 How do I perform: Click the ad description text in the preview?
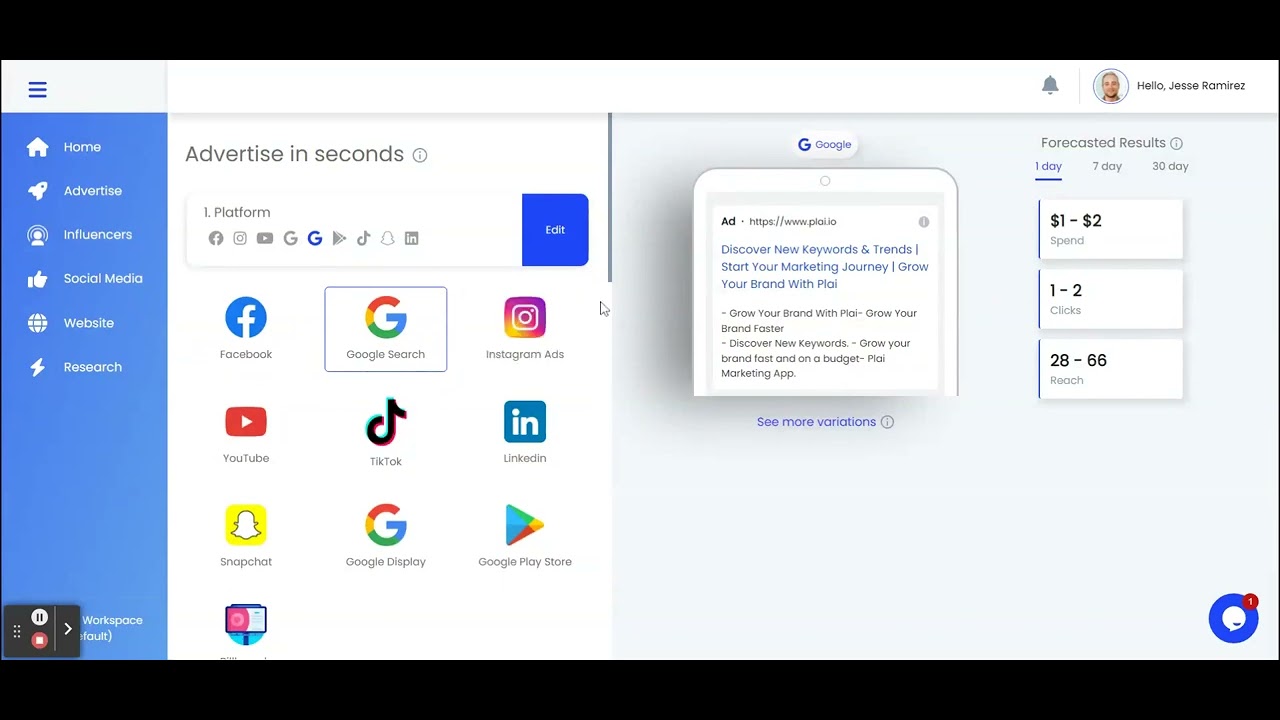tap(817, 343)
